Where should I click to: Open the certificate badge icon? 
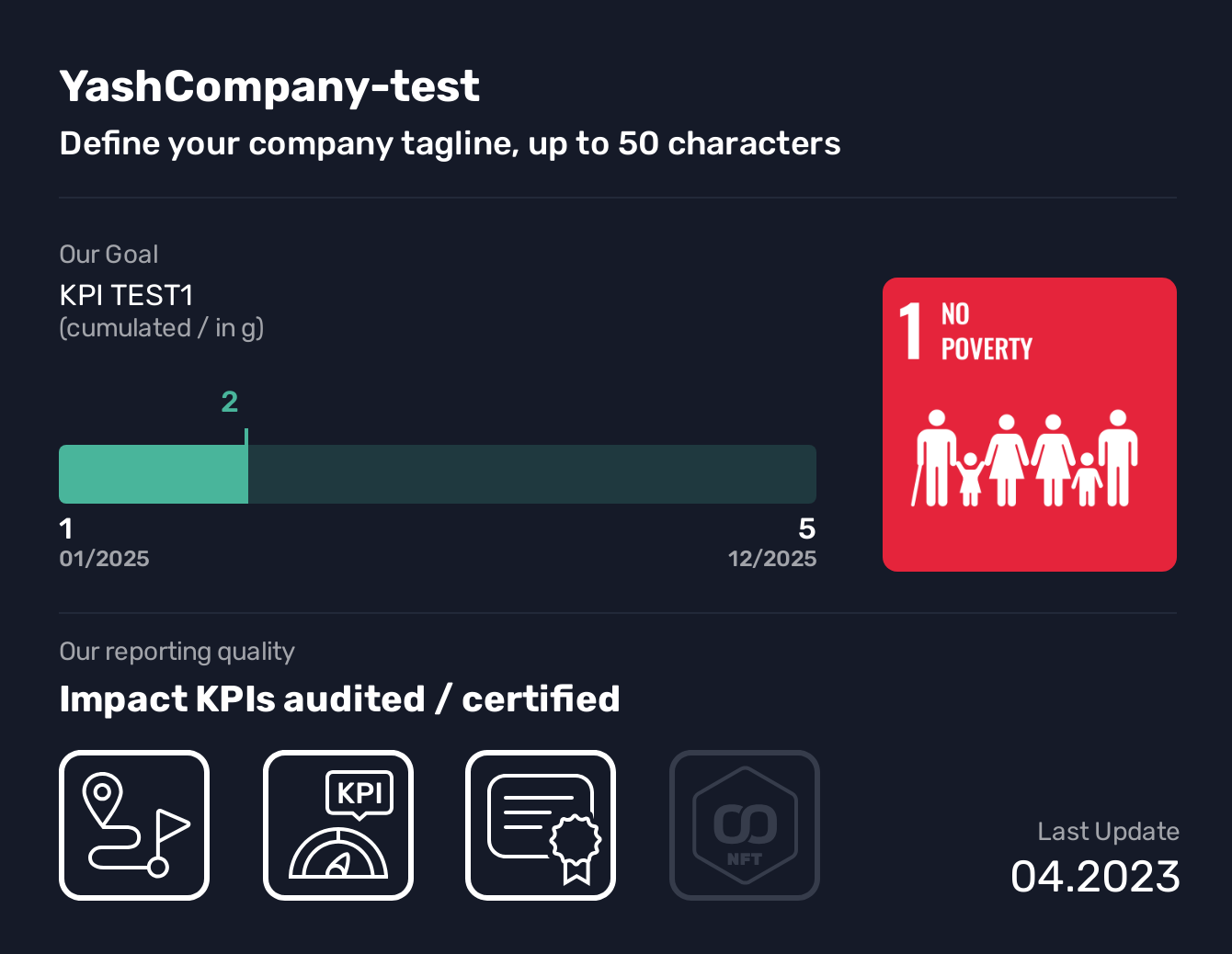pos(541,825)
